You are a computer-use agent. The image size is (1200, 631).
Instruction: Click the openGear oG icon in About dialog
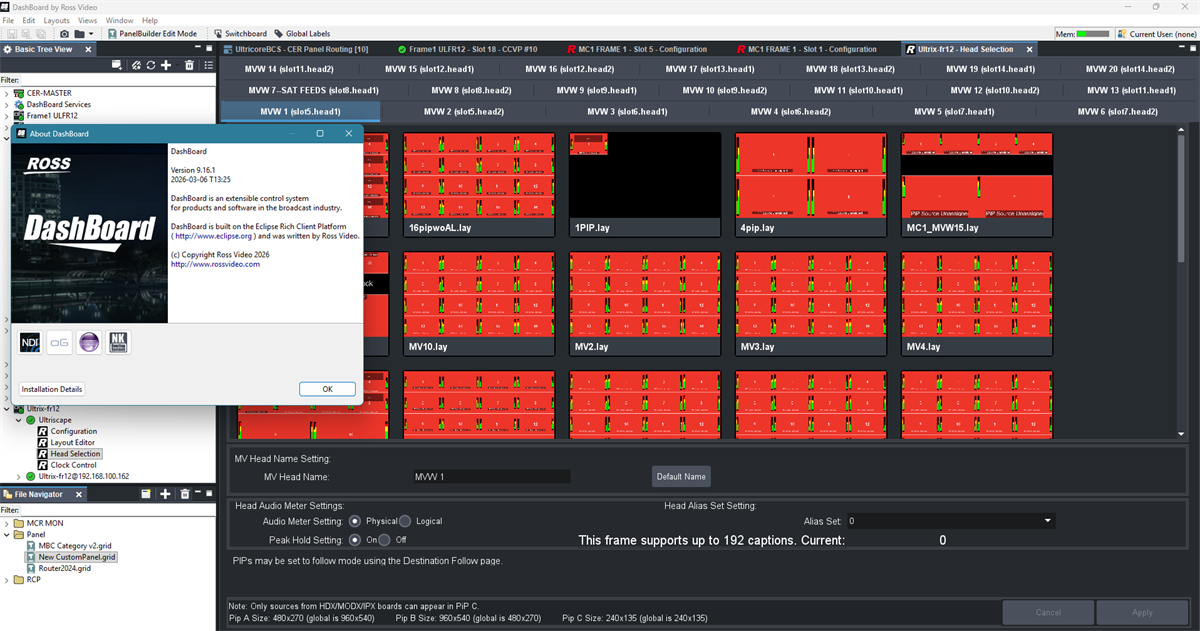pyautogui.click(x=60, y=342)
